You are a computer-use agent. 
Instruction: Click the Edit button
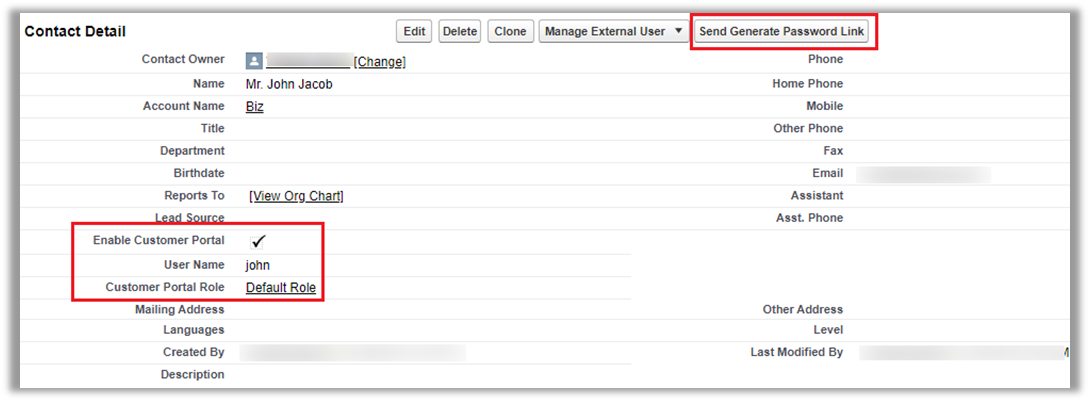click(x=414, y=32)
